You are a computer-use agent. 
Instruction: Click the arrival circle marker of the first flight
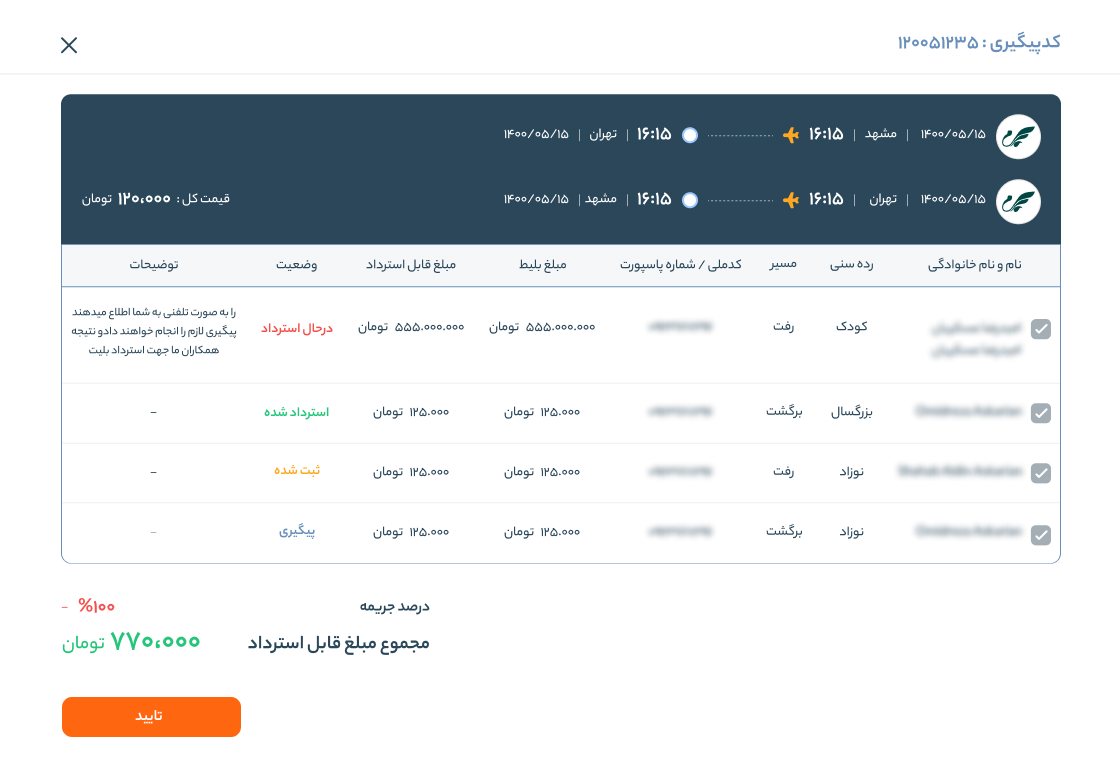click(x=690, y=135)
